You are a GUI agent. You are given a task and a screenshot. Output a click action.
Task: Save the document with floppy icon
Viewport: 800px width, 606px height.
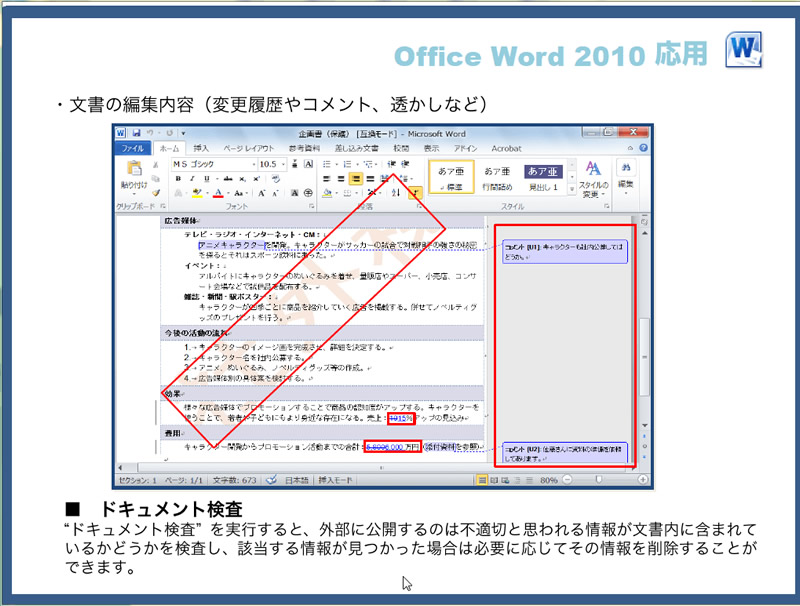(x=136, y=133)
